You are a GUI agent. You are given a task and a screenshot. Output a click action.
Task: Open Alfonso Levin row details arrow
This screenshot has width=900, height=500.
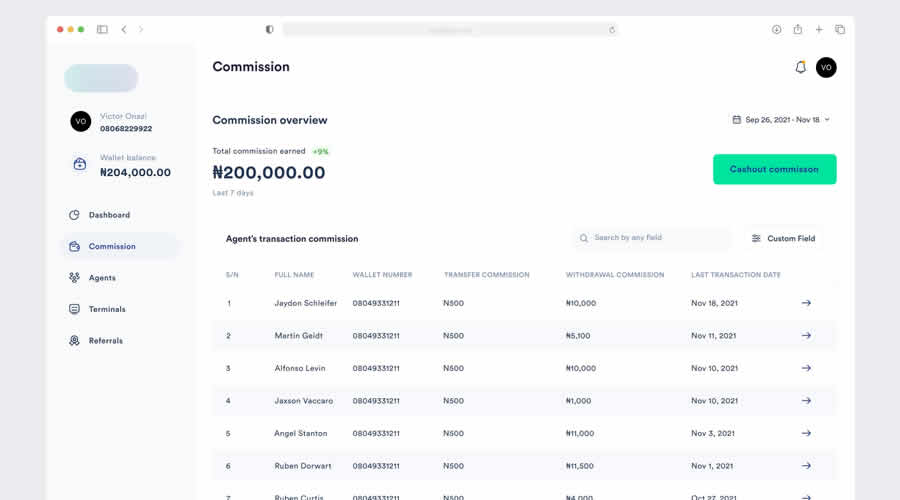click(x=806, y=368)
